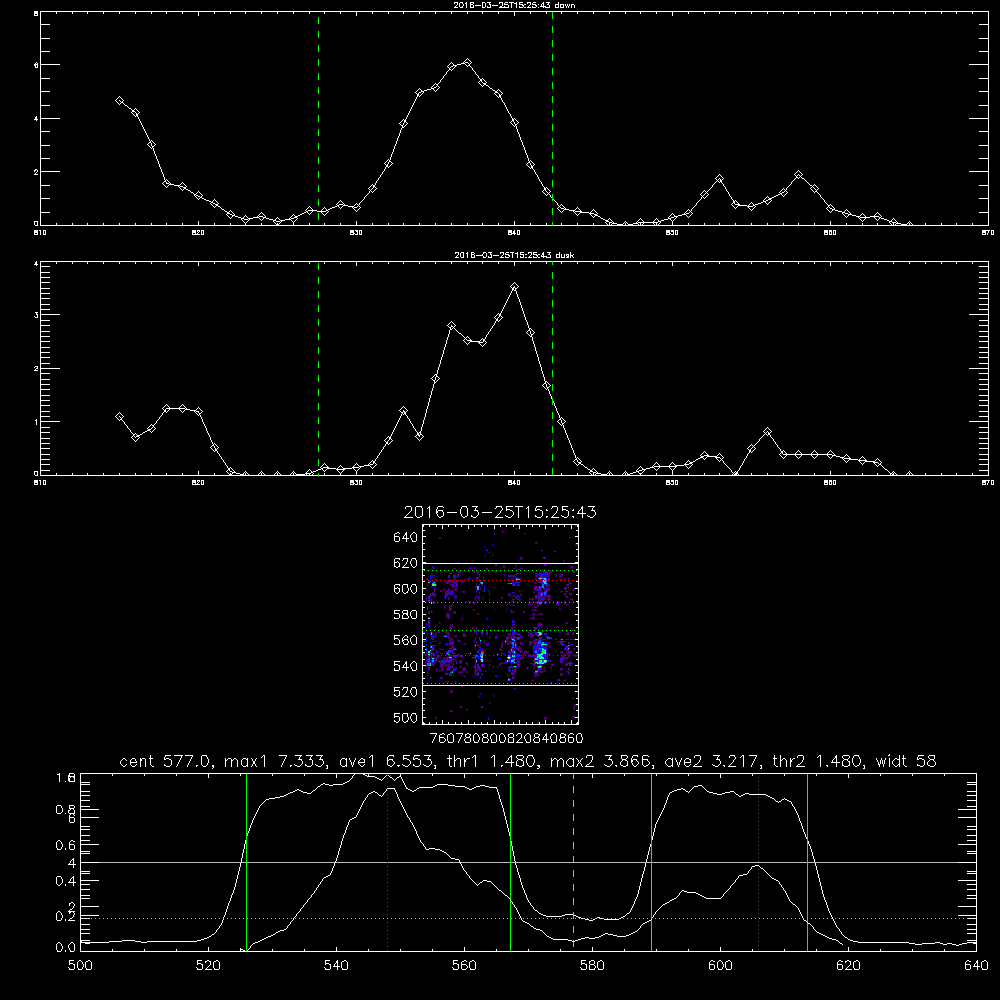Click heatmap y-axis label "580"
This screenshot has width=1000, height=1000.
tap(406, 615)
